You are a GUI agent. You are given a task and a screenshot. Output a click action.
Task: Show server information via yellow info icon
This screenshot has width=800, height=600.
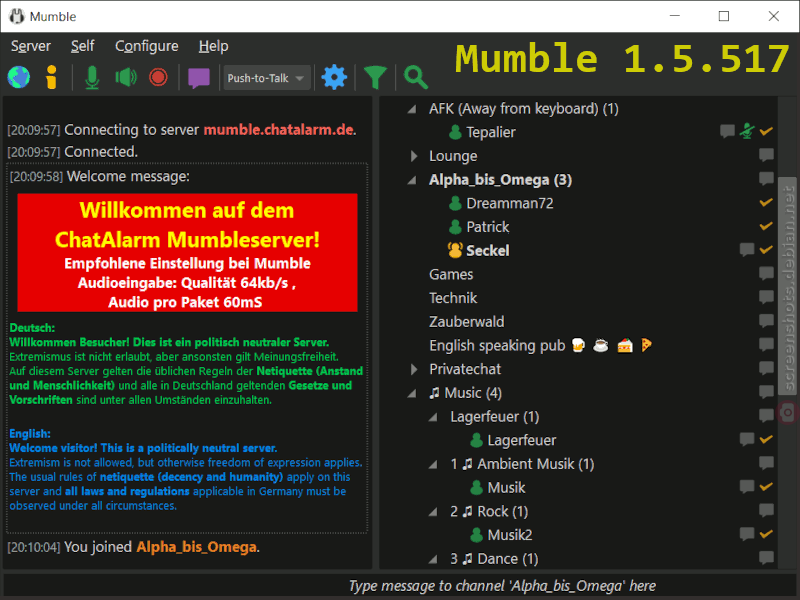(51, 78)
